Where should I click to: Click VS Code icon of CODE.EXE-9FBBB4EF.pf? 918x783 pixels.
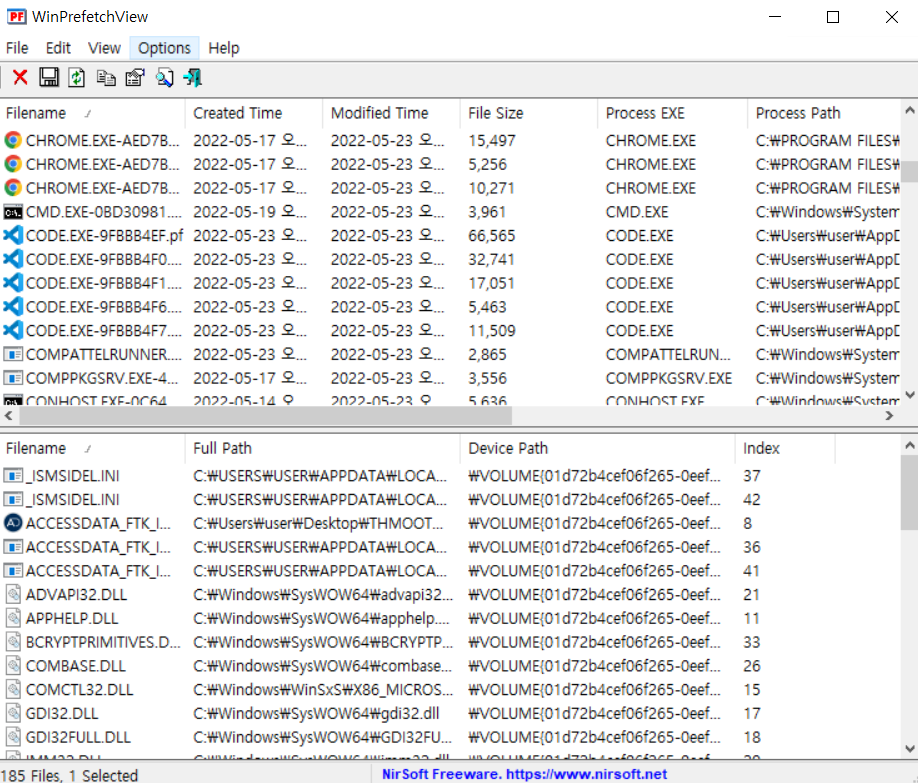[x=13, y=235]
